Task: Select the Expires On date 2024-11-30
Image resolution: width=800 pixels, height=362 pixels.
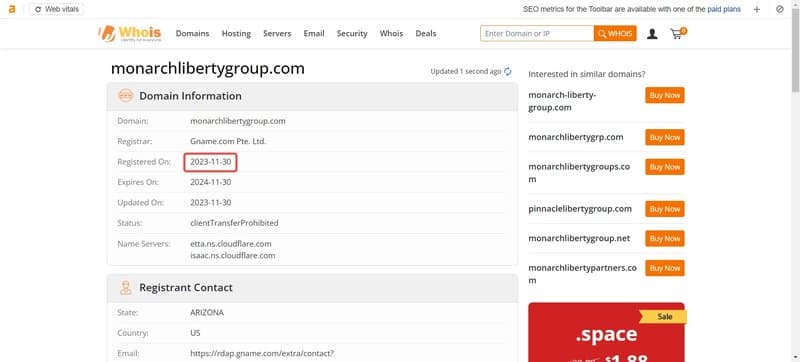Action: [x=211, y=182]
